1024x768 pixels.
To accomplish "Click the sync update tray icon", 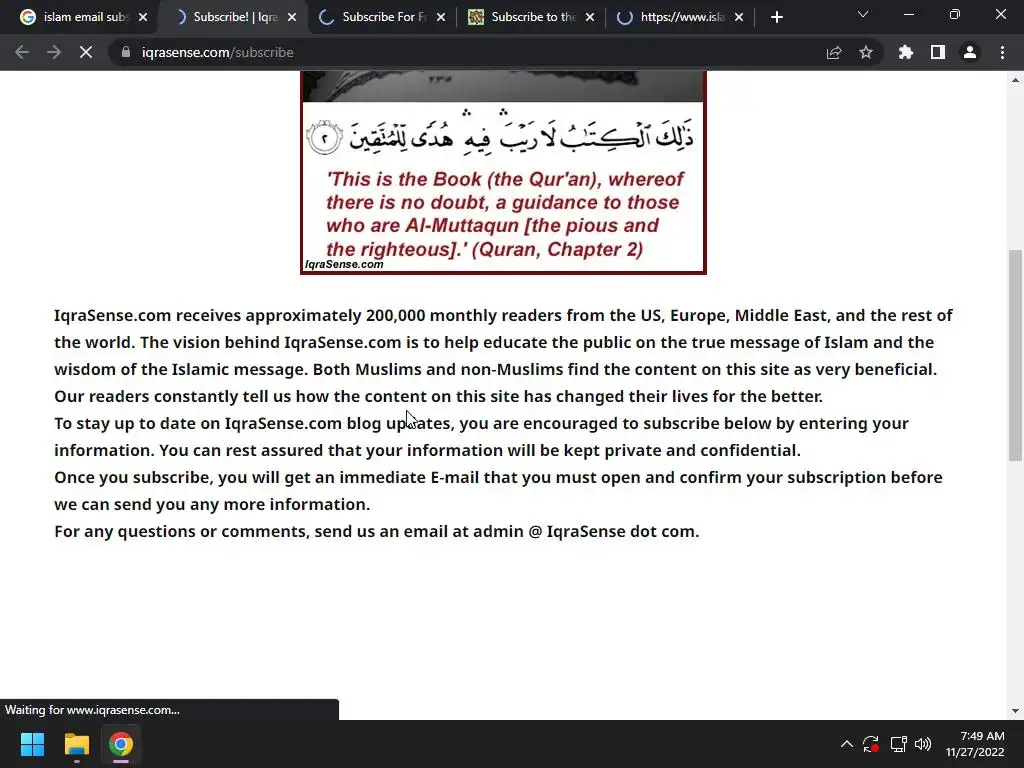I will click(871, 744).
